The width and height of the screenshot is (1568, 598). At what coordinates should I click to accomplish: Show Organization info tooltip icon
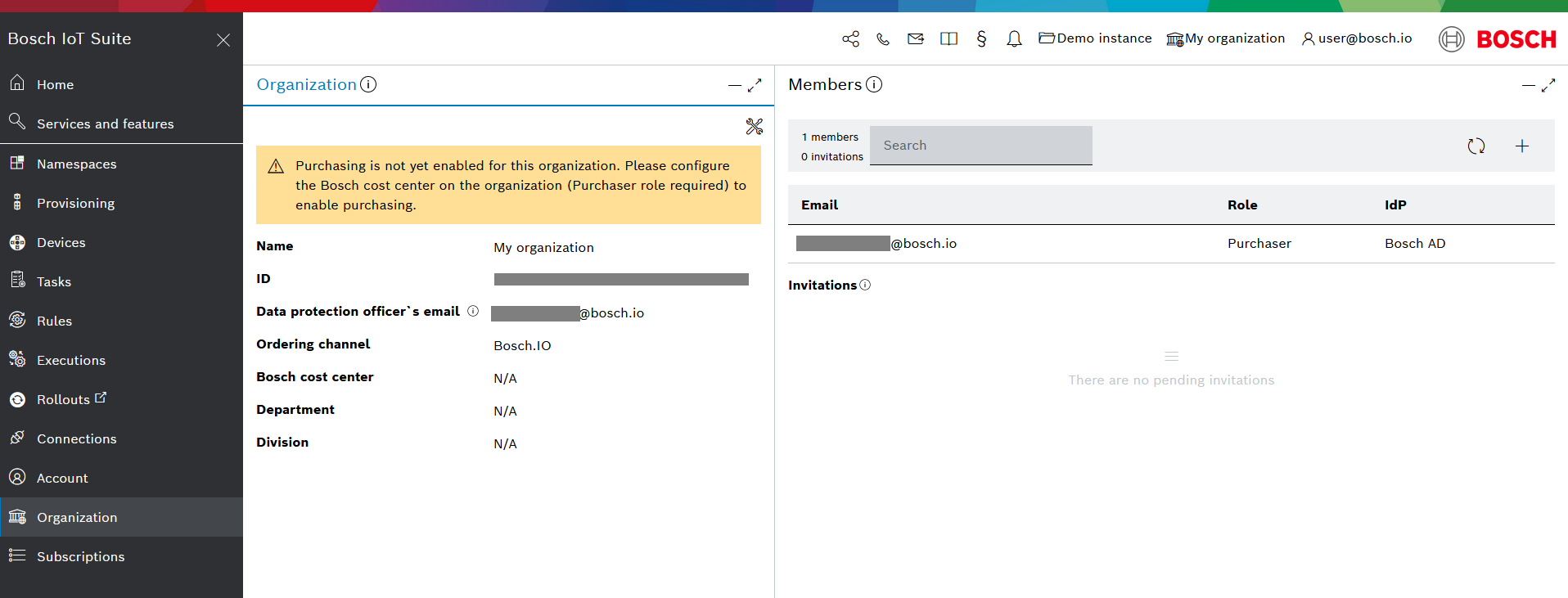(x=368, y=84)
